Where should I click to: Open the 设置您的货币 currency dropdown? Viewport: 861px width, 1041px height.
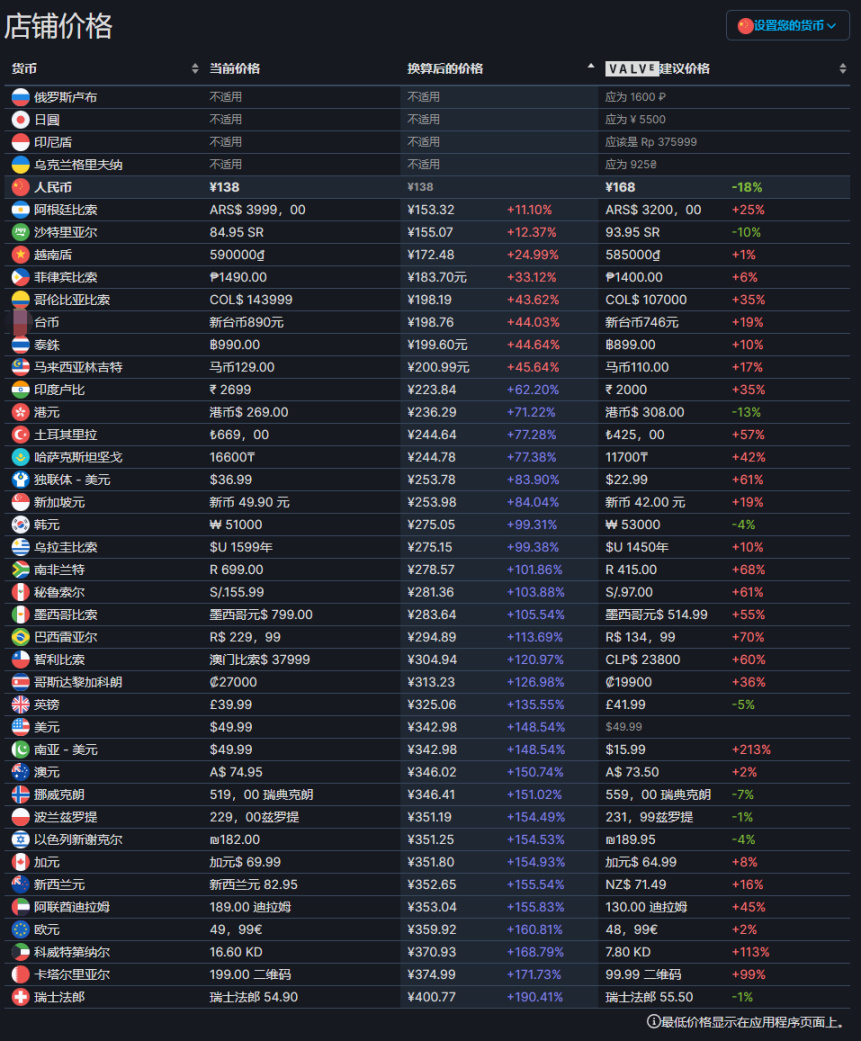tap(787, 26)
